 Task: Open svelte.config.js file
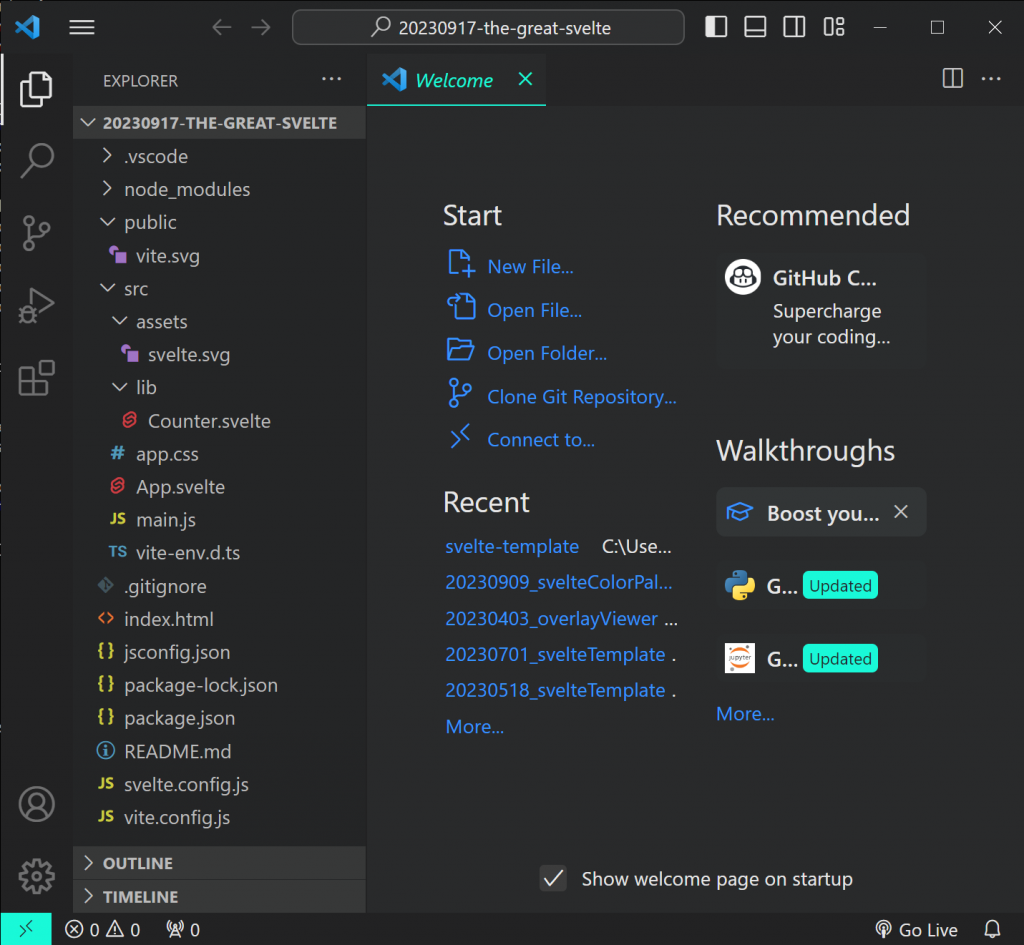(219, 784)
